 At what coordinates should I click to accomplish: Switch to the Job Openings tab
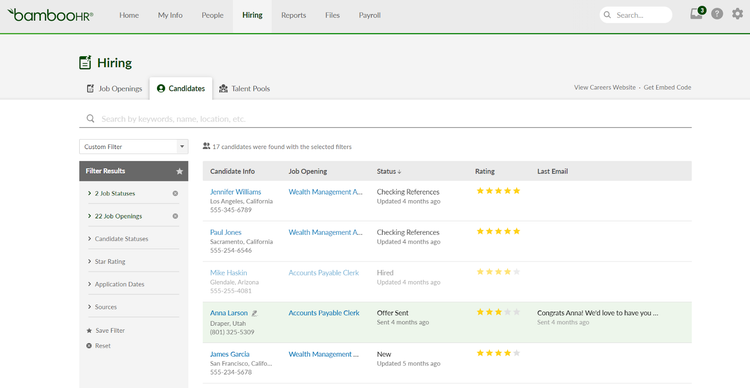point(114,89)
